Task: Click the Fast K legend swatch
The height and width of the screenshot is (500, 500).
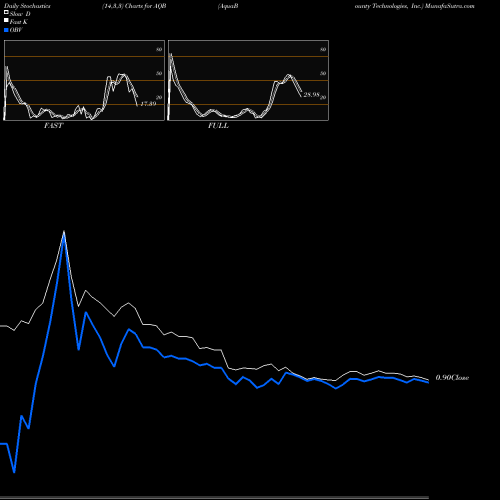Action: 6,21
